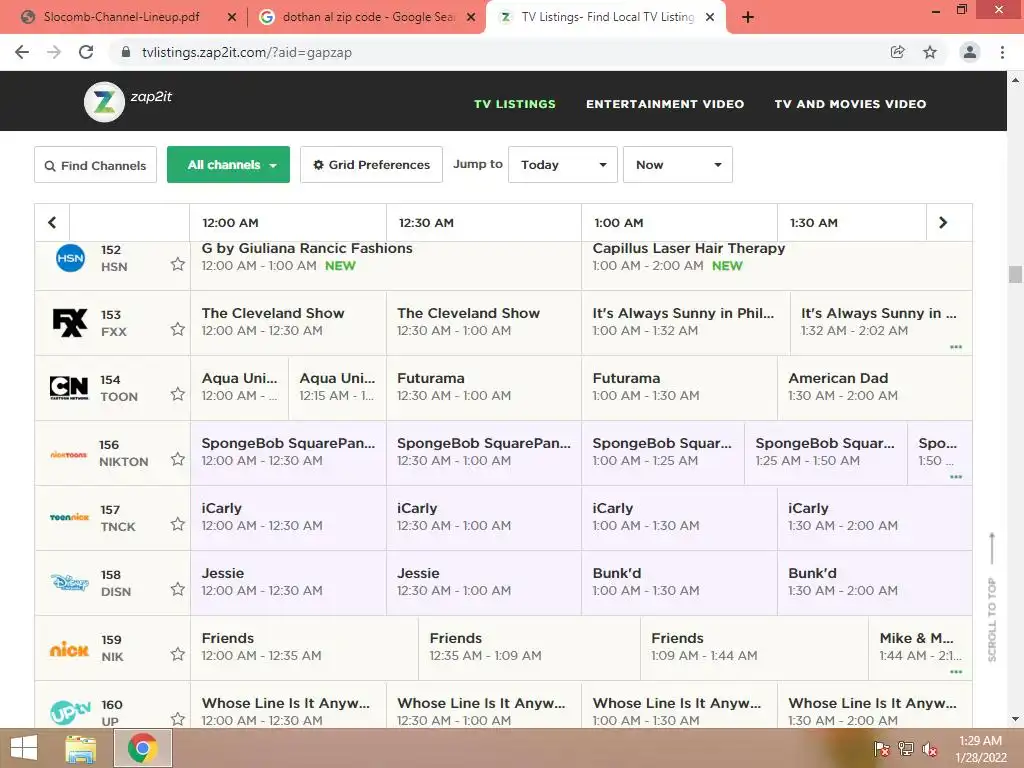This screenshot has width=1024, height=768.
Task: Expand more FXX listings ellipsis
Action: [x=956, y=347]
